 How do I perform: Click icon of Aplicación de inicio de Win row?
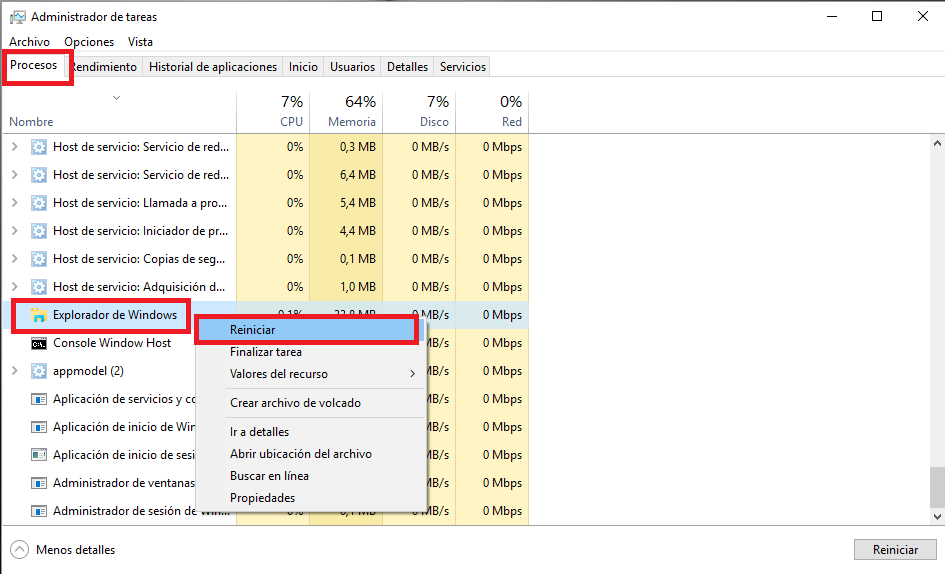click(x=39, y=427)
